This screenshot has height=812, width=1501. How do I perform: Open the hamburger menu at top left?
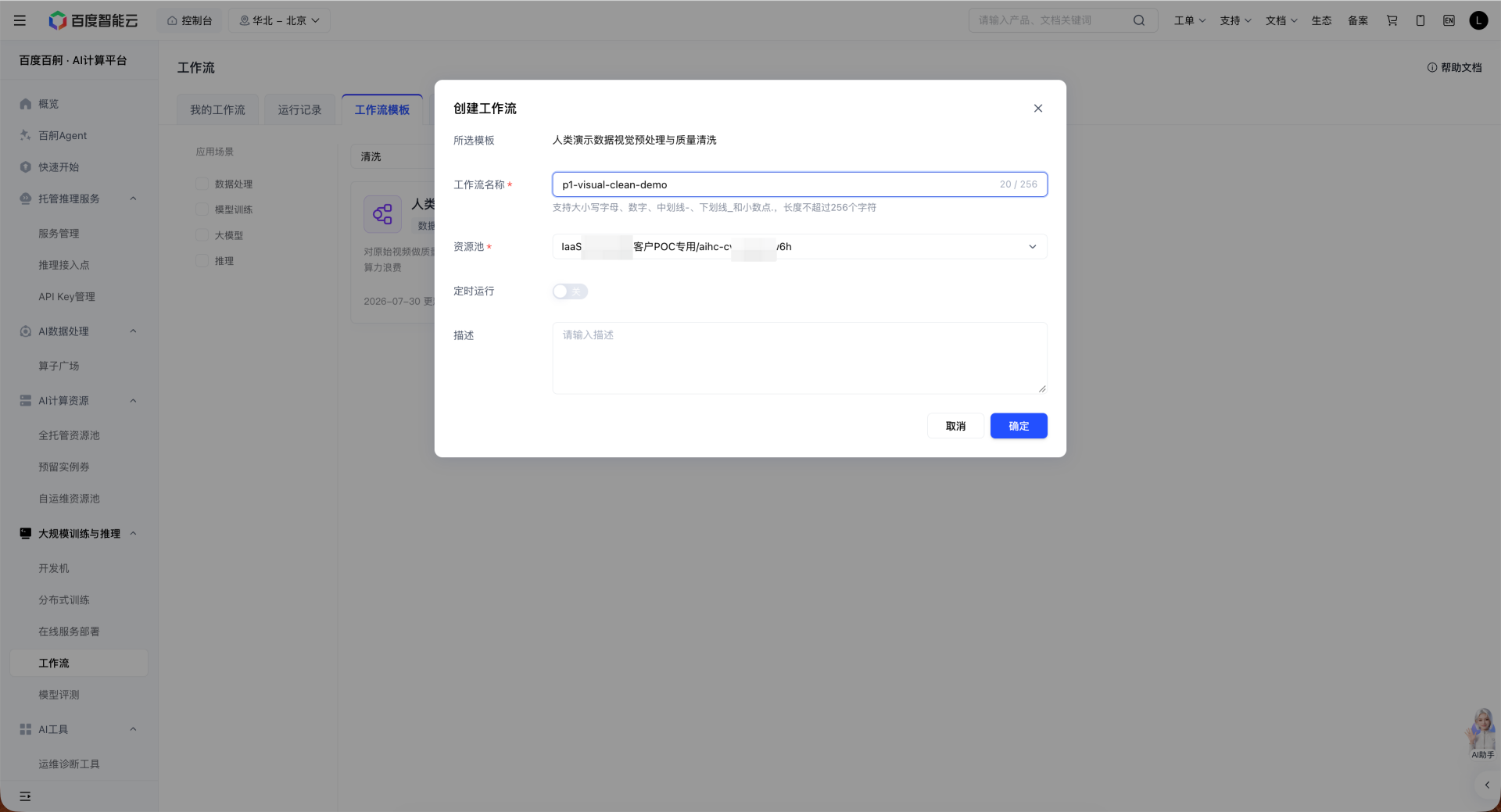point(20,20)
